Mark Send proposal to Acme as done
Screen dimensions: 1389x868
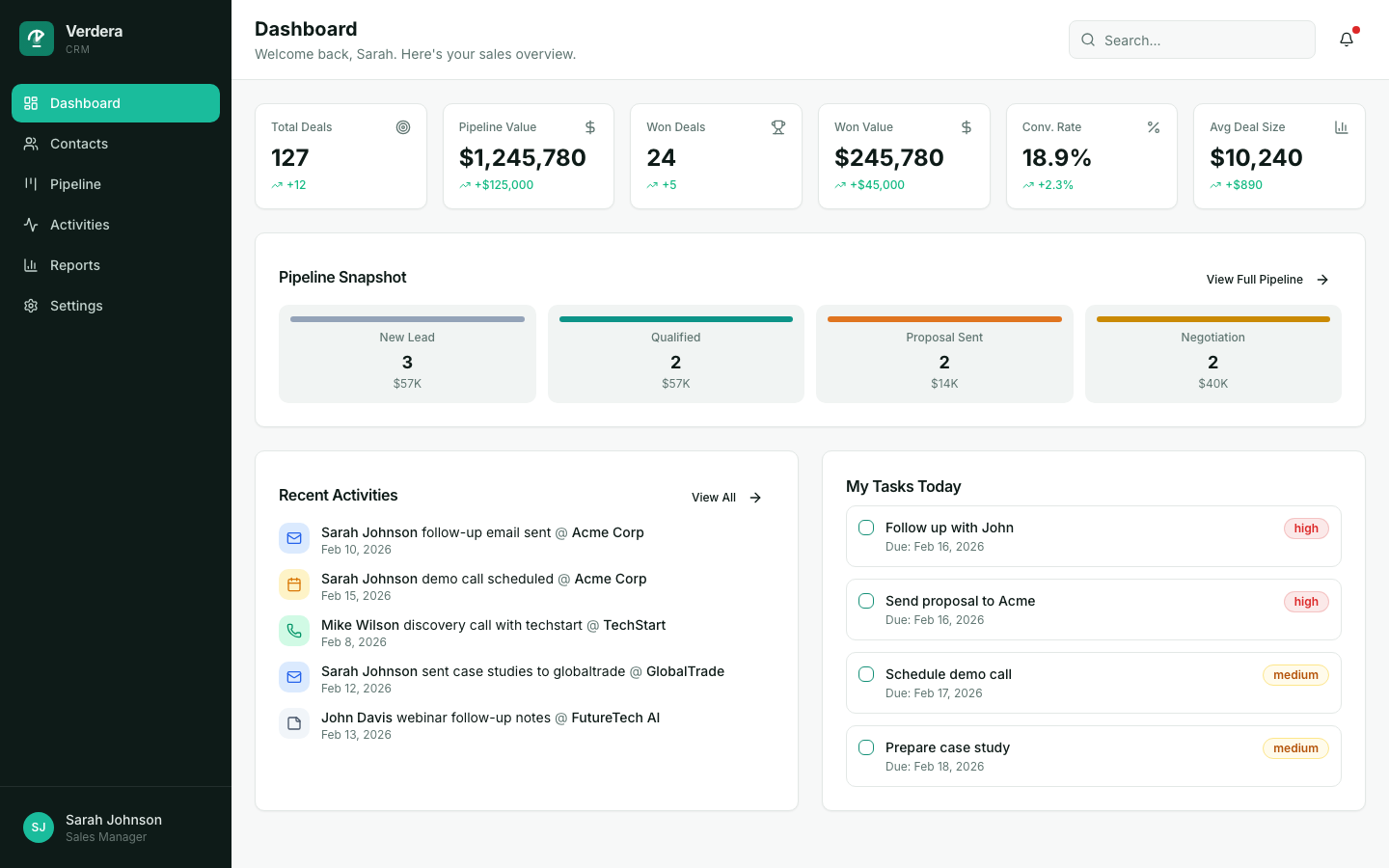(x=866, y=601)
